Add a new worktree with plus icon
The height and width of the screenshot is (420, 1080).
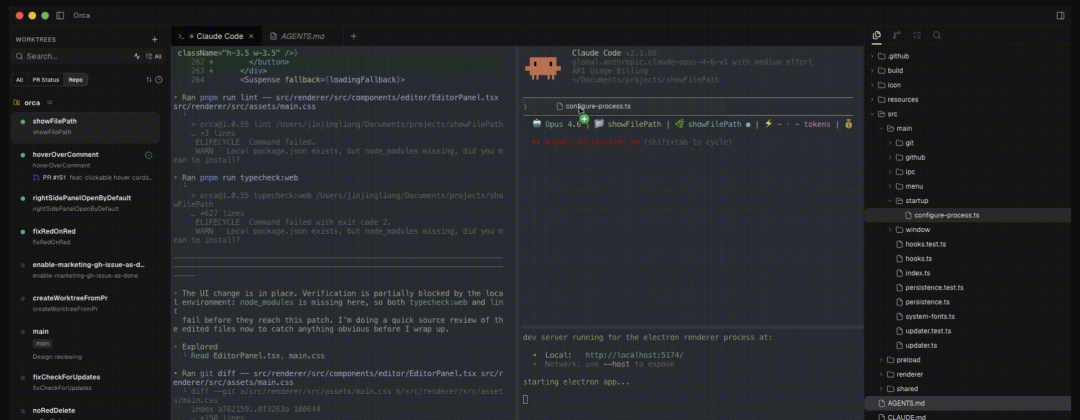pyautogui.click(x=154, y=40)
